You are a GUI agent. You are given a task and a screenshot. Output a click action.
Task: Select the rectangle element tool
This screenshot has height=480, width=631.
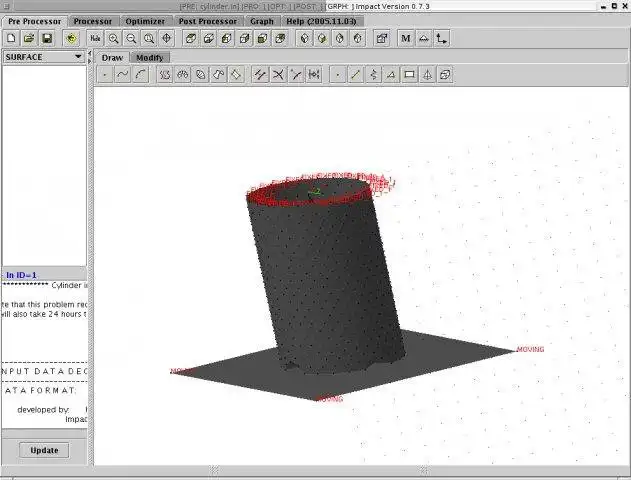[x=409, y=75]
